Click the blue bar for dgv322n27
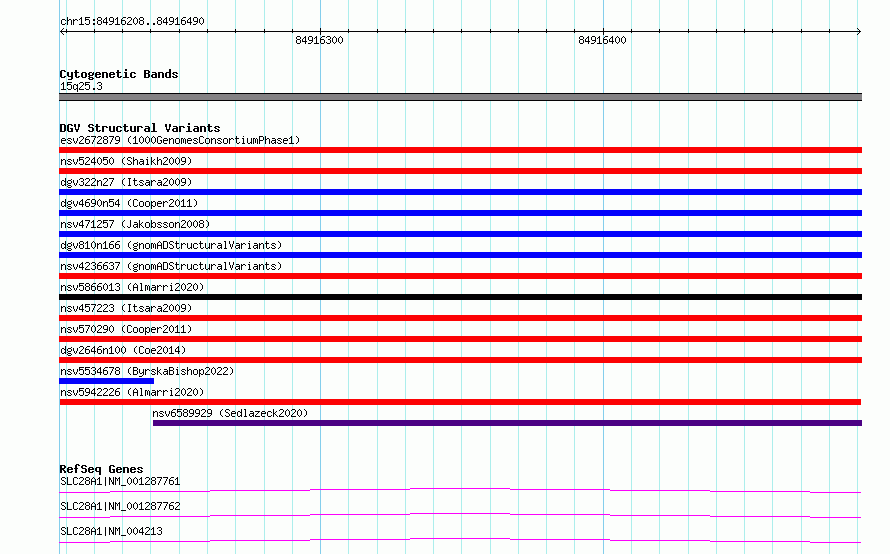 (x=460, y=192)
